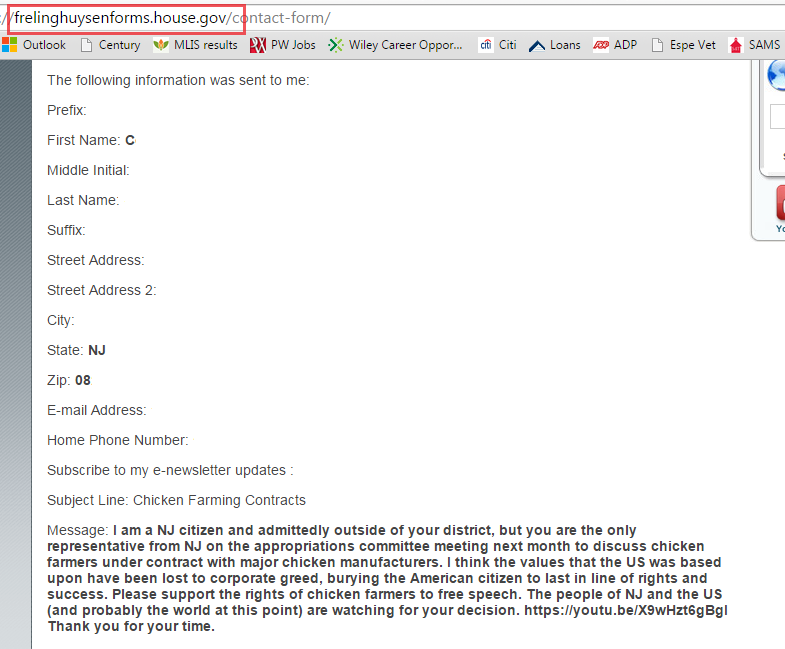Viewport: 785px width, 649px height.
Task: Open the Century bookmark
Action: point(111,45)
